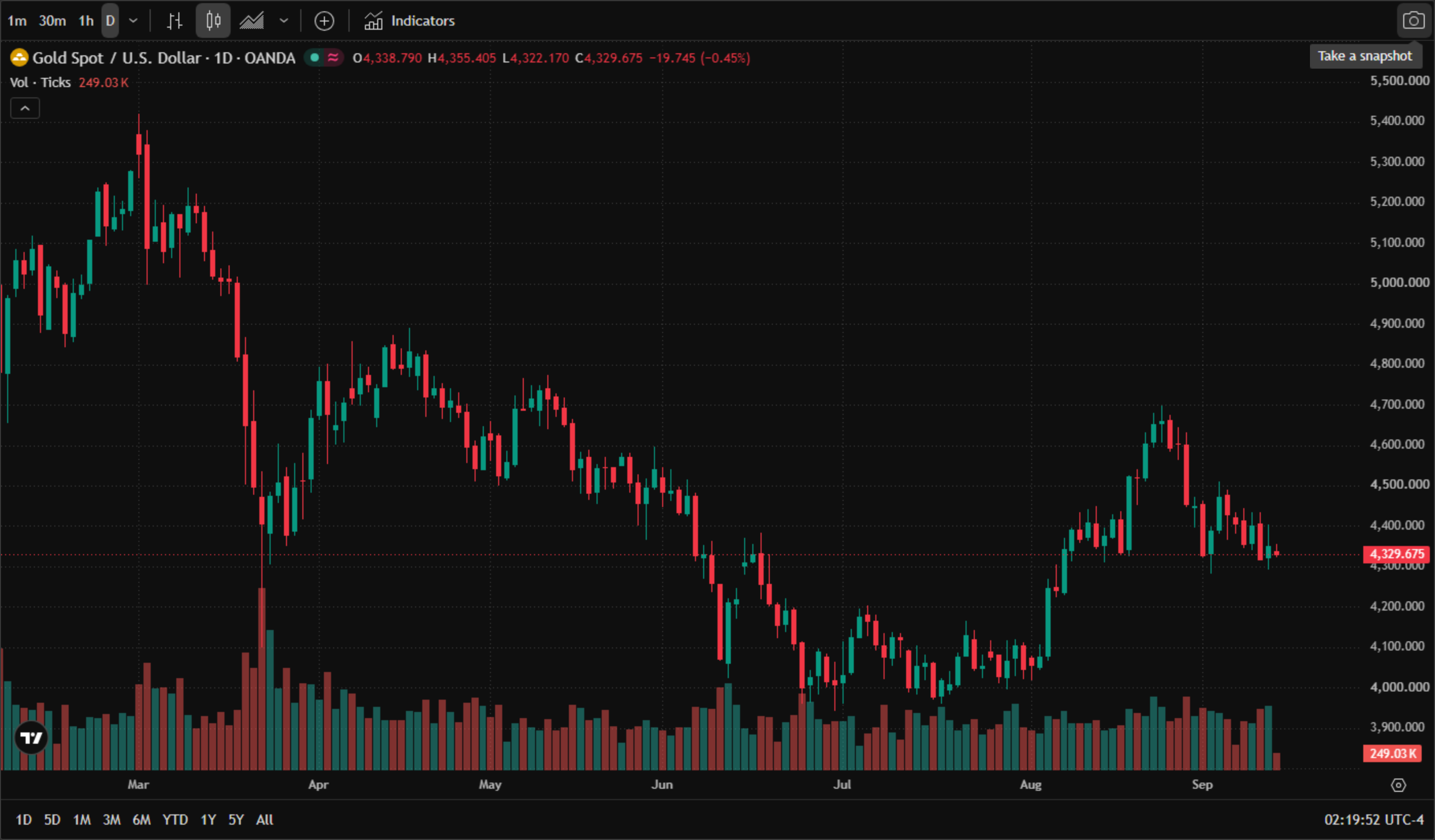The image size is (1435, 840).
Task: Click the high value H4,355.405
Action: point(462,58)
